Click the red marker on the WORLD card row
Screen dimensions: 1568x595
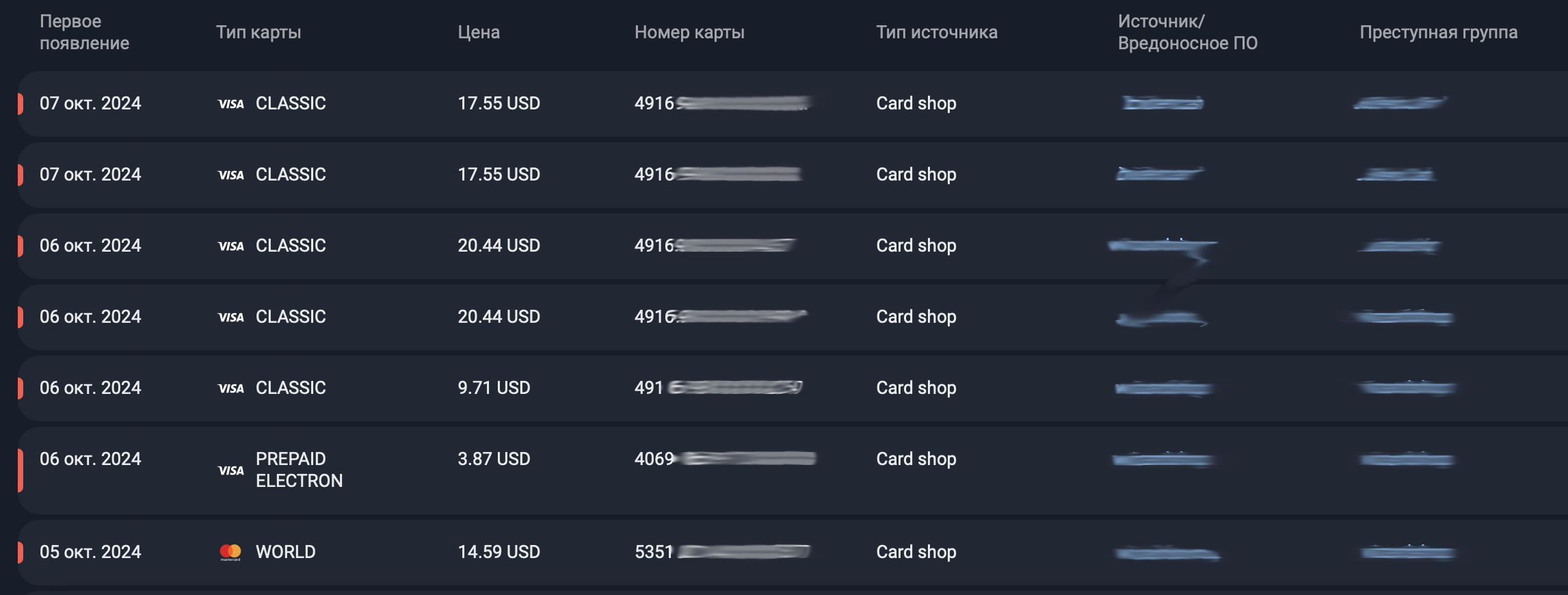(21, 552)
